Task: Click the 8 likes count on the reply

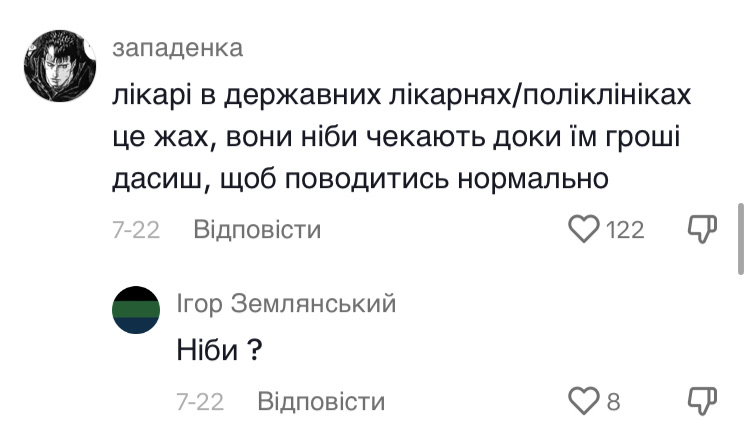Action: tap(614, 402)
